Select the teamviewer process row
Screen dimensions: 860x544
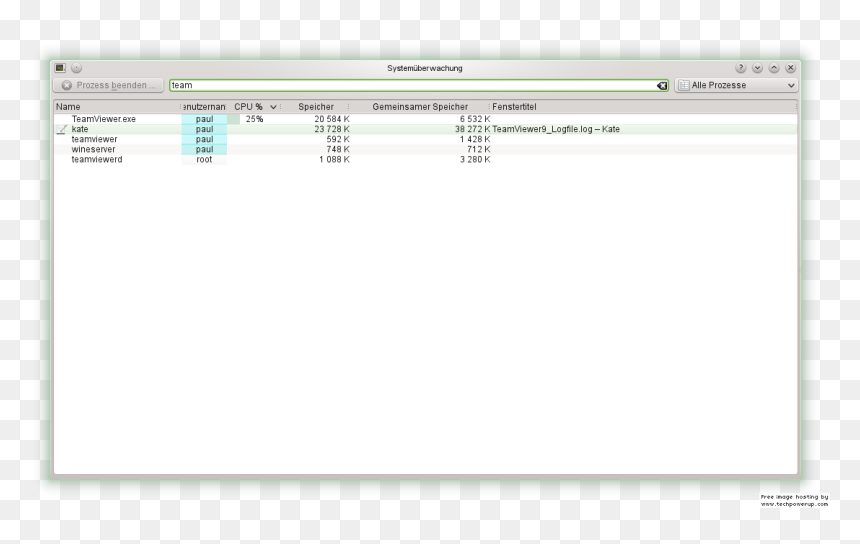[426, 139]
